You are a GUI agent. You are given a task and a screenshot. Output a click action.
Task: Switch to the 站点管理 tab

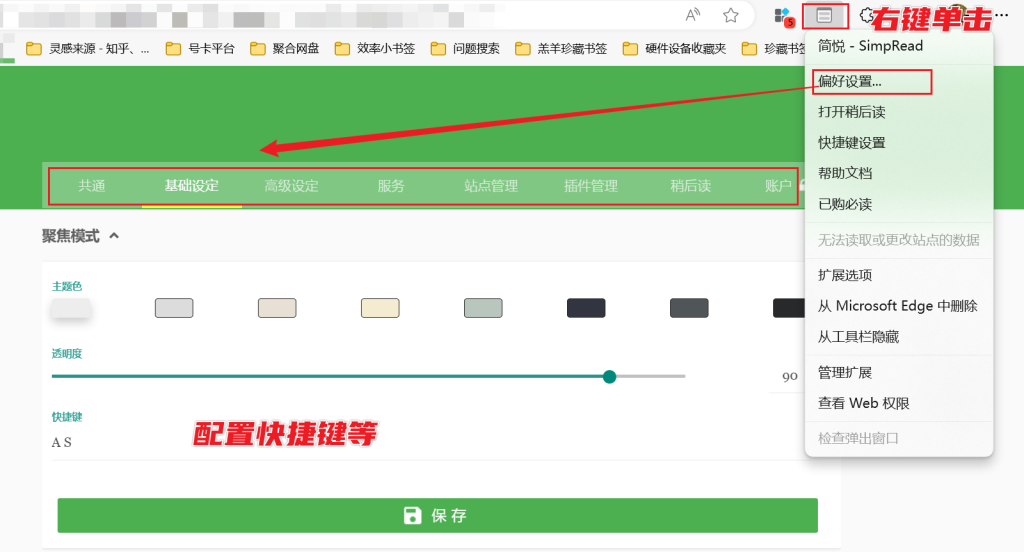click(491, 186)
